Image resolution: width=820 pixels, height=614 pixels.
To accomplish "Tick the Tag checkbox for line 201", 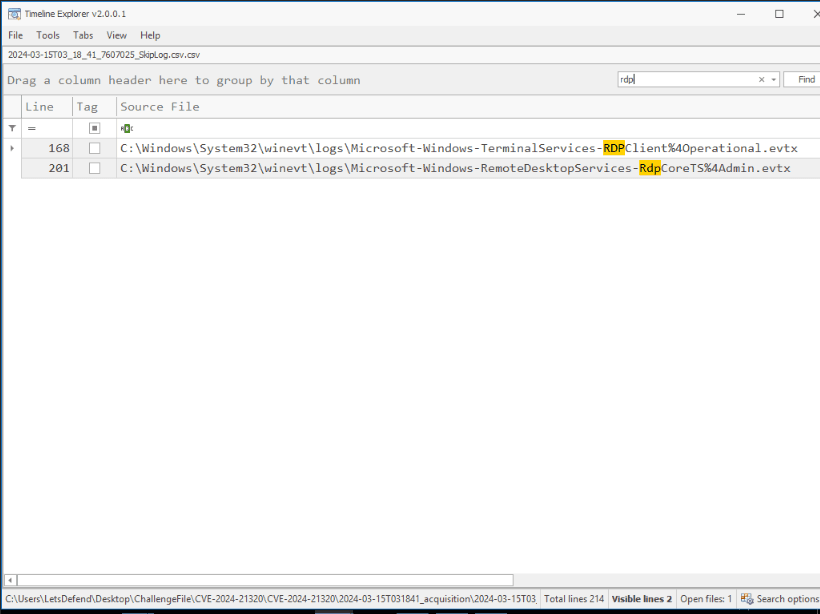I will tap(95, 168).
